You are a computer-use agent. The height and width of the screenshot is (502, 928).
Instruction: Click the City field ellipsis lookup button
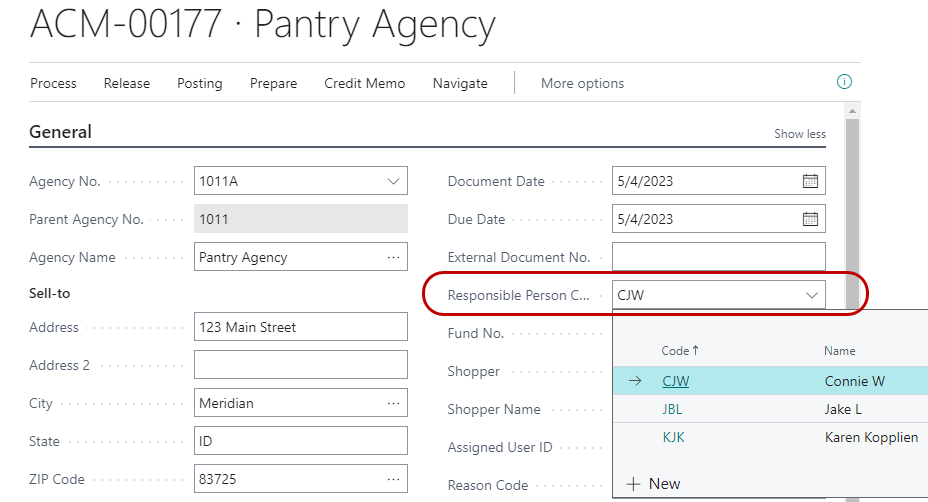click(393, 403)
